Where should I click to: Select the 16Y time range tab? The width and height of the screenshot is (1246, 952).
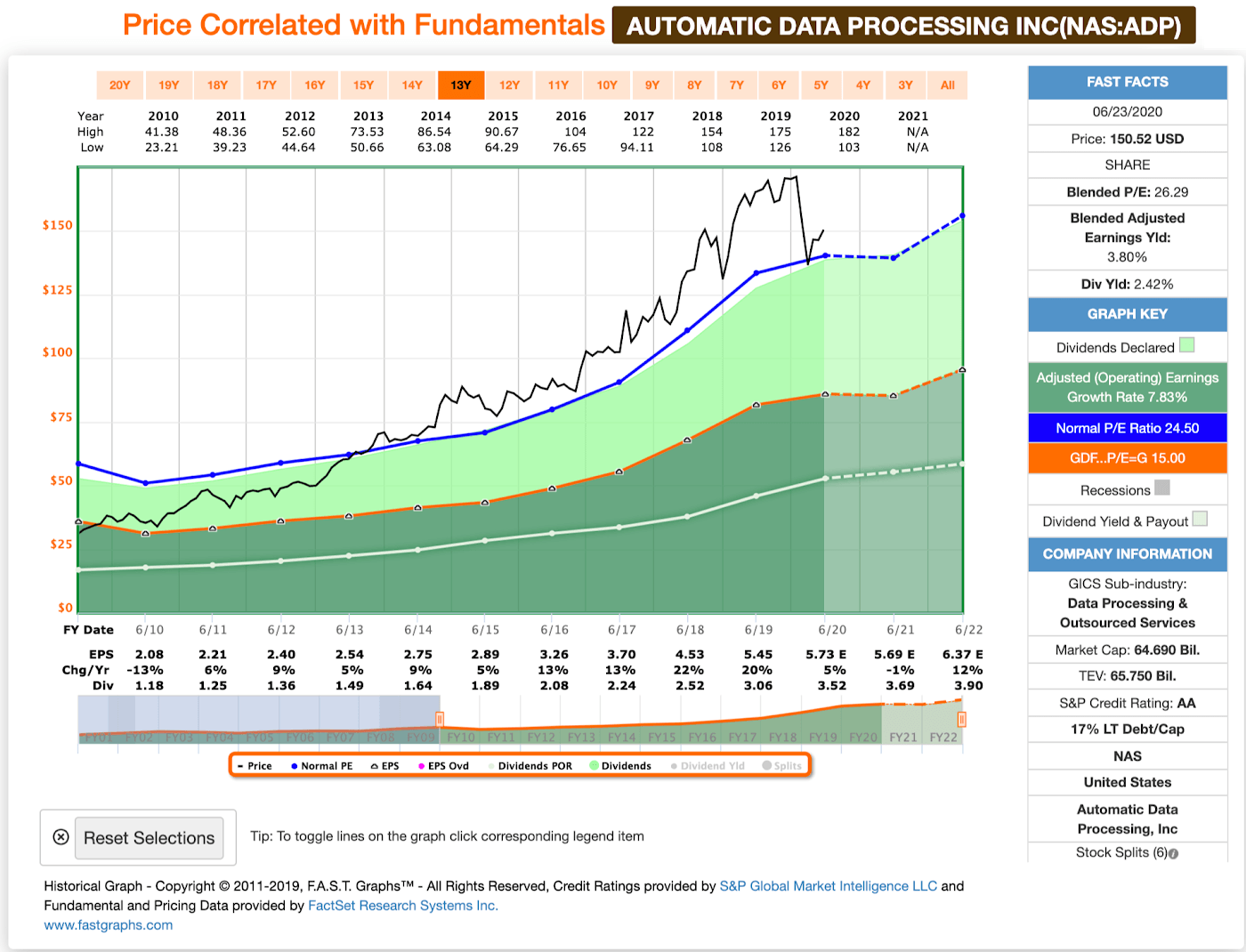tap(315, 85)
